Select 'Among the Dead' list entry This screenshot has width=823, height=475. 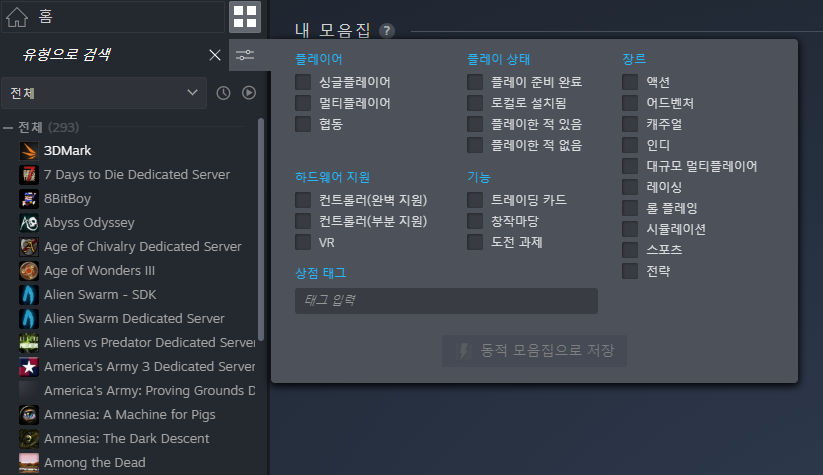coord(94,463)
